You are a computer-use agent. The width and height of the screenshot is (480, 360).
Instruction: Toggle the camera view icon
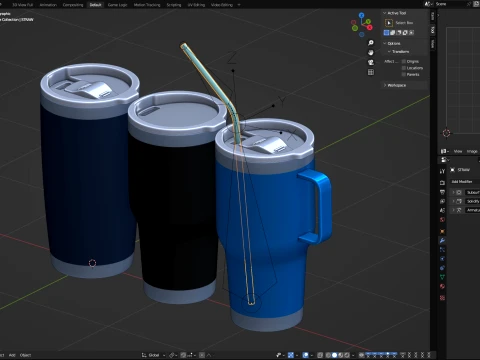pyautogui.click(x=370, y=62)
